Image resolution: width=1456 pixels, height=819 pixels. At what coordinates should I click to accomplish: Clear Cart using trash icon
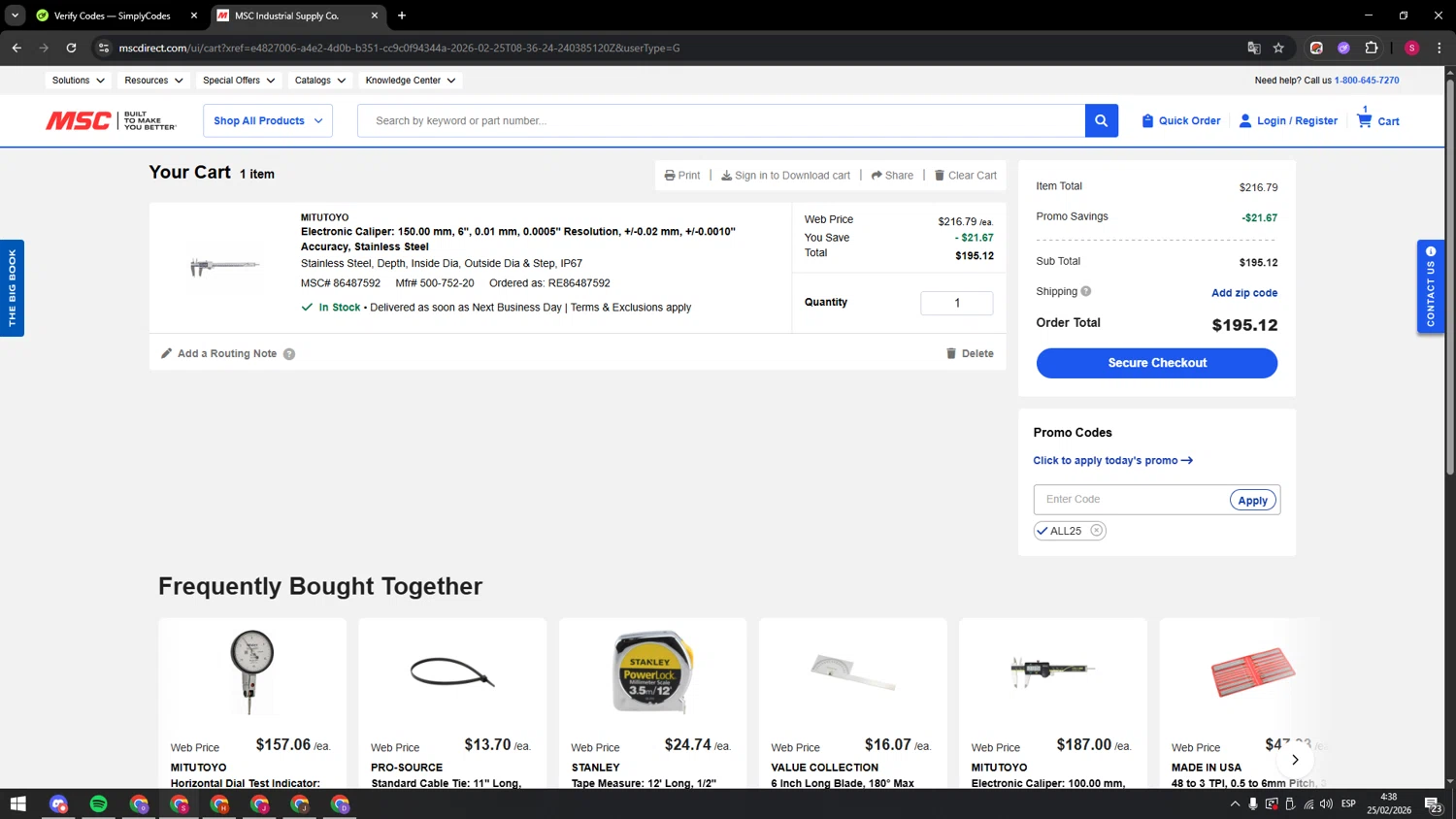pyautogui.click(x=940, y=176)
